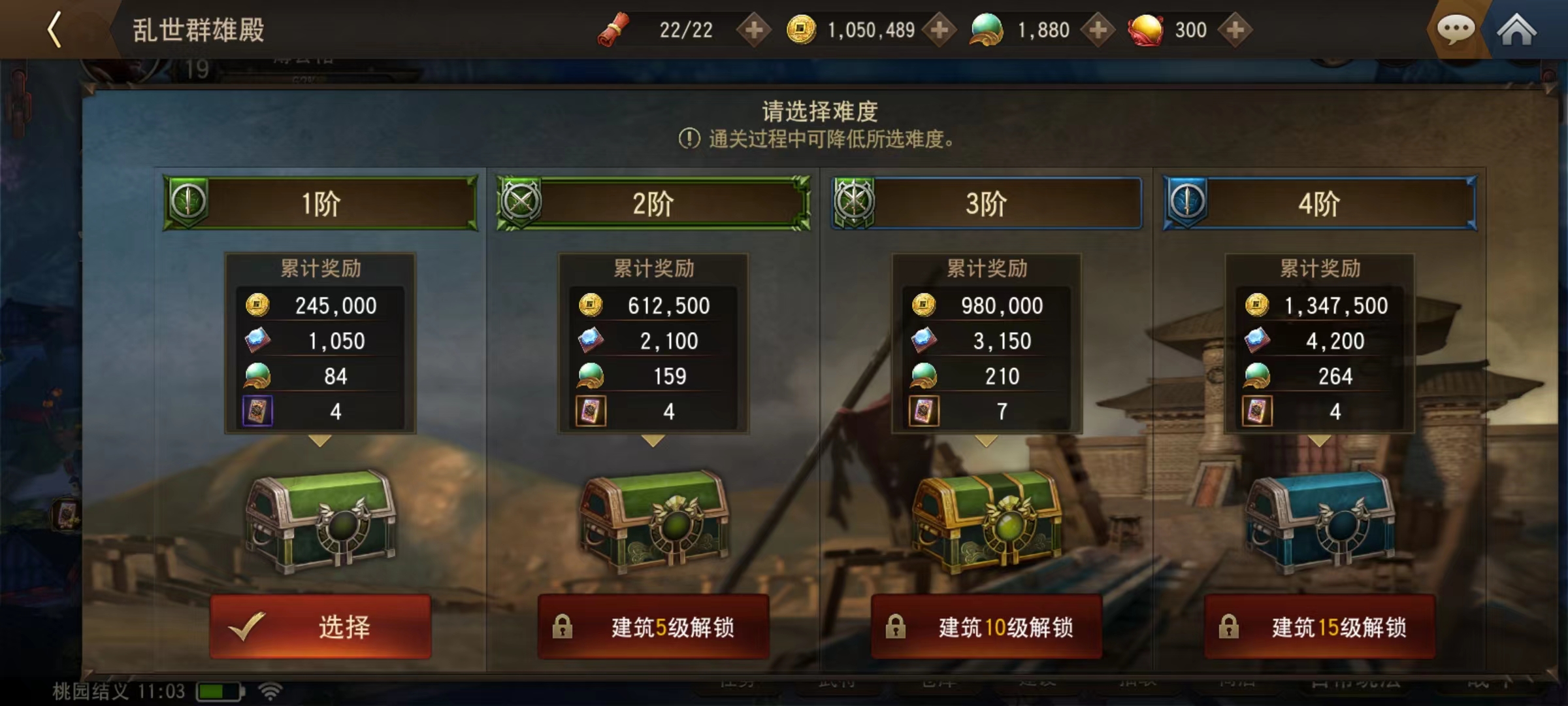This screenshot has width=1568, height=706.
Task: Go back using the left arrow icon
Action: (55, 29)
